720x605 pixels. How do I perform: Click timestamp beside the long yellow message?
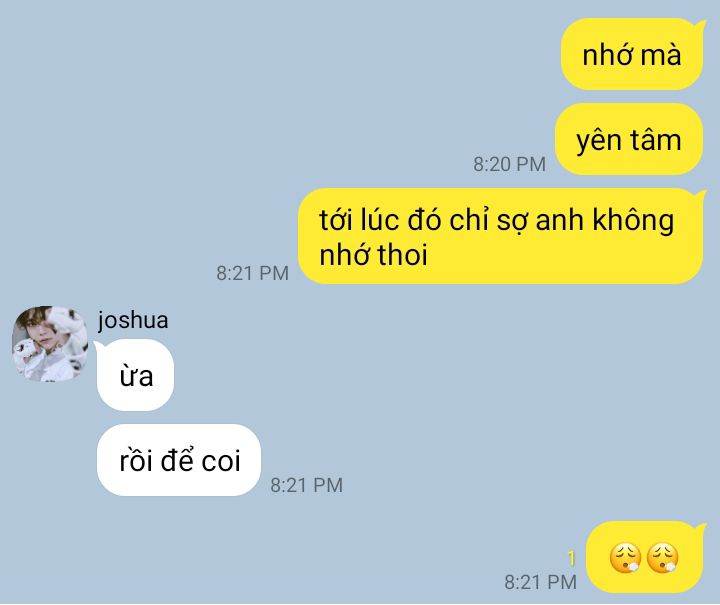[252, 273]
